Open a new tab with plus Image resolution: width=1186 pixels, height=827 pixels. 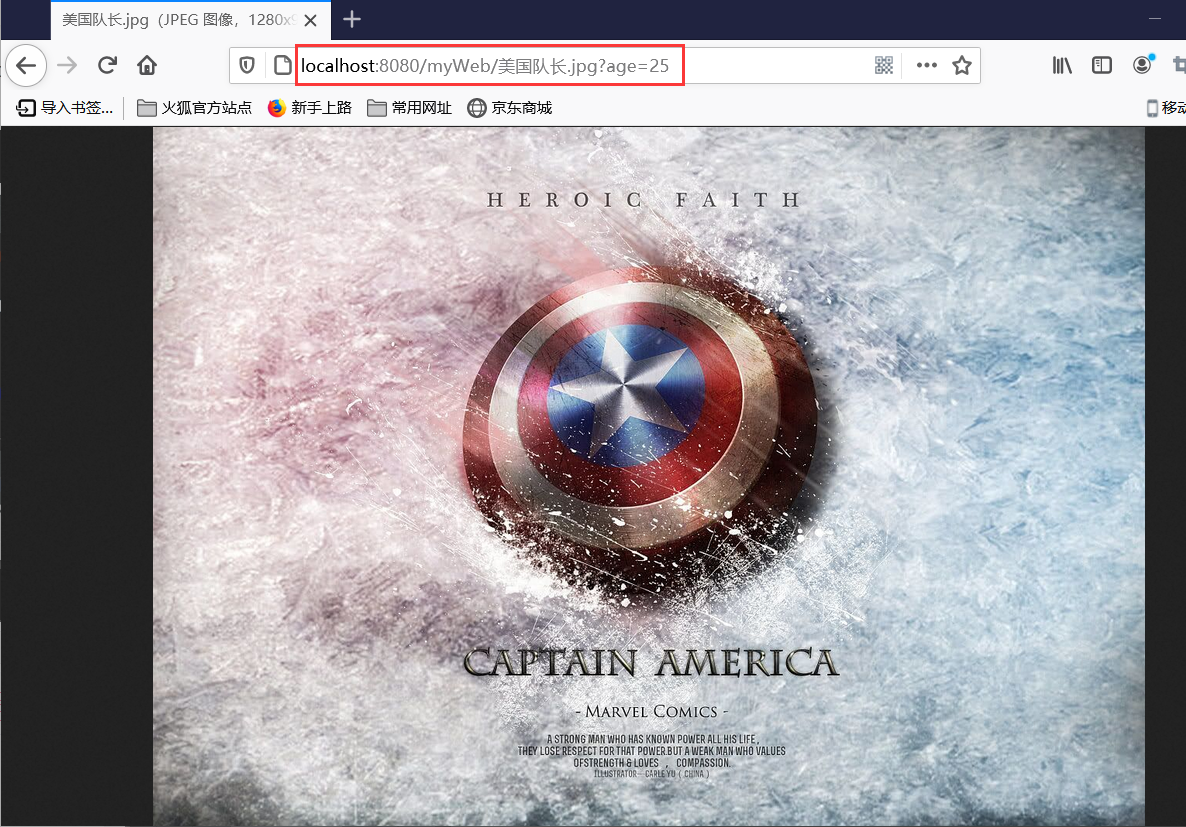pos(352,20)
